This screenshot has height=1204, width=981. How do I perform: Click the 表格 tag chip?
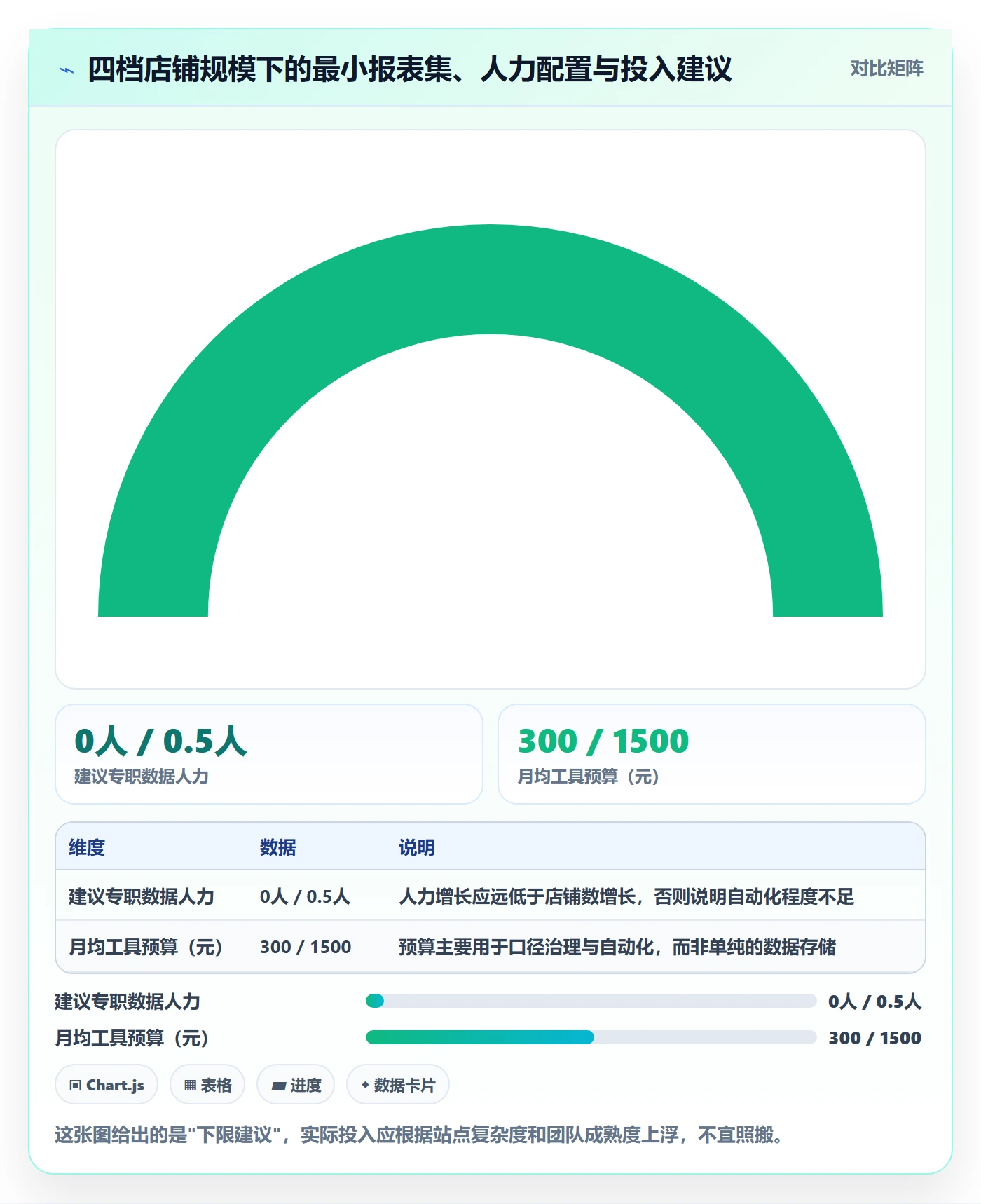(x=207, y=1085)
